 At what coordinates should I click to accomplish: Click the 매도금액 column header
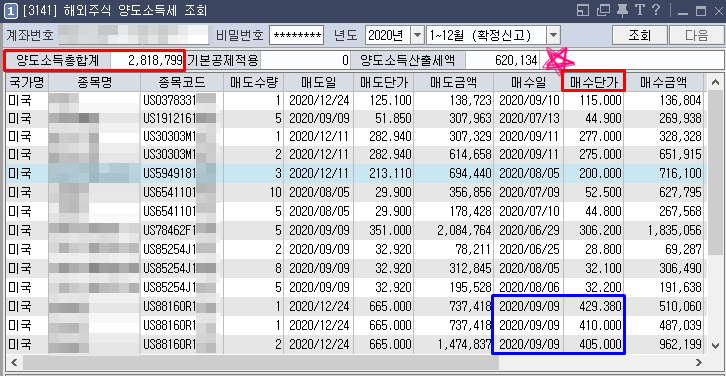453,83
